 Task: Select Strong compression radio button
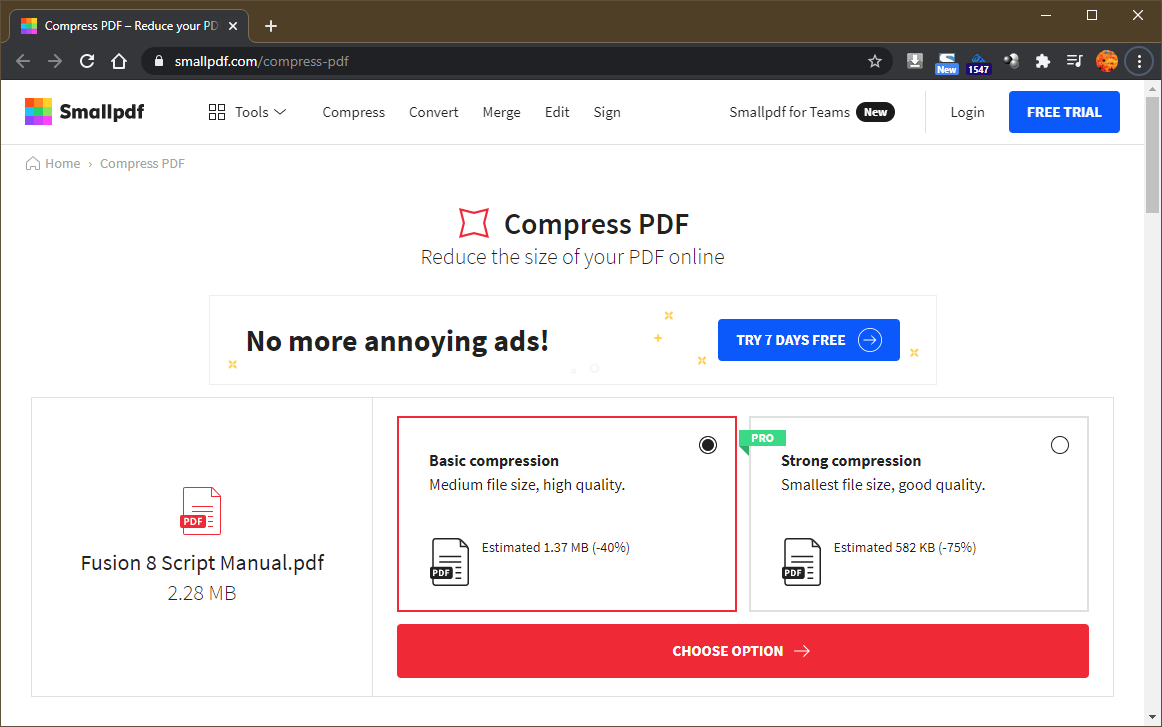click(1060, 445)
